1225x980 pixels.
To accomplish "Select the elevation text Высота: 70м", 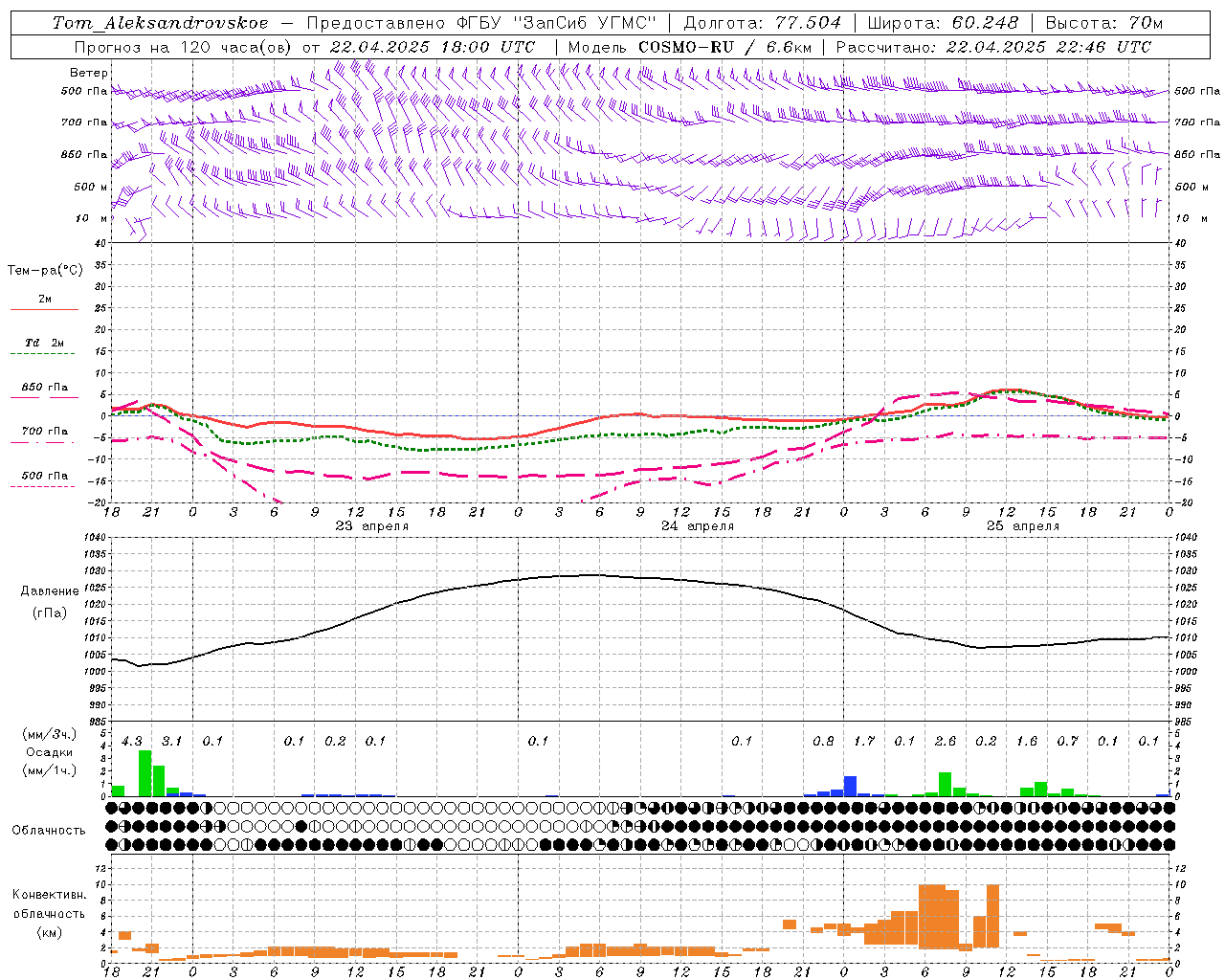I will pyautogui.click(x=1104, y=23).
